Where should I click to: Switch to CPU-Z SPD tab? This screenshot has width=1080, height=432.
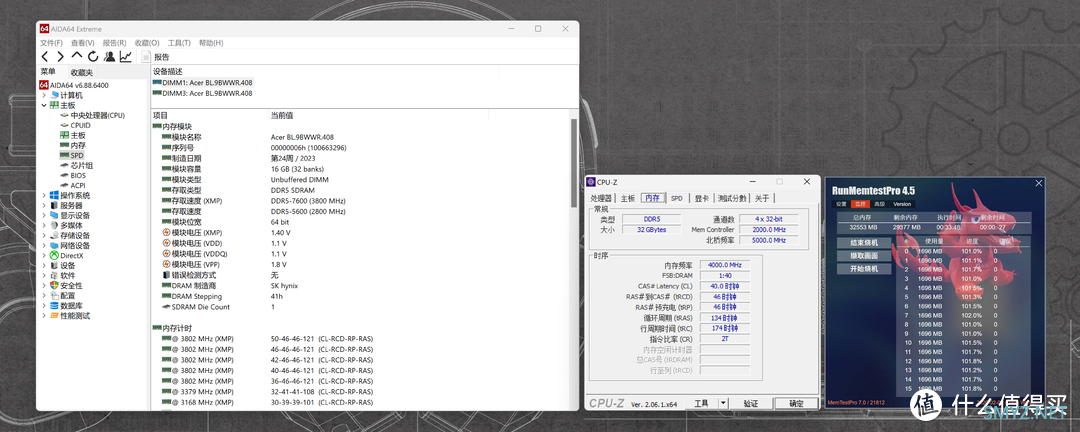(677, 198)
